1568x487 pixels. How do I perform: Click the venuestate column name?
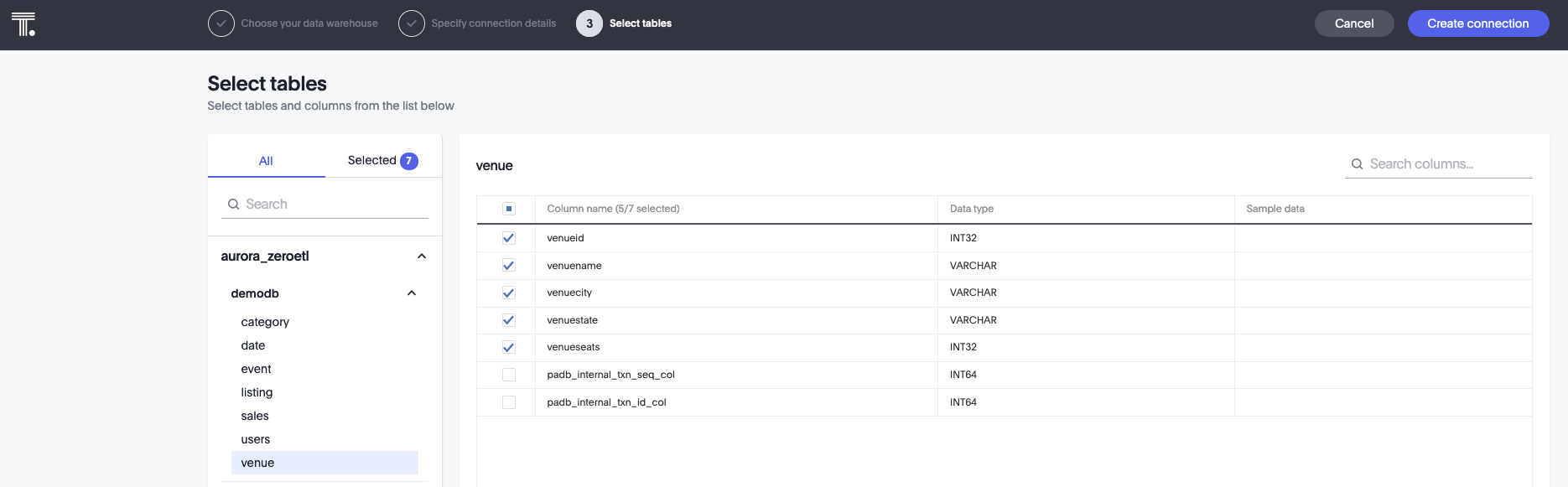573,320
